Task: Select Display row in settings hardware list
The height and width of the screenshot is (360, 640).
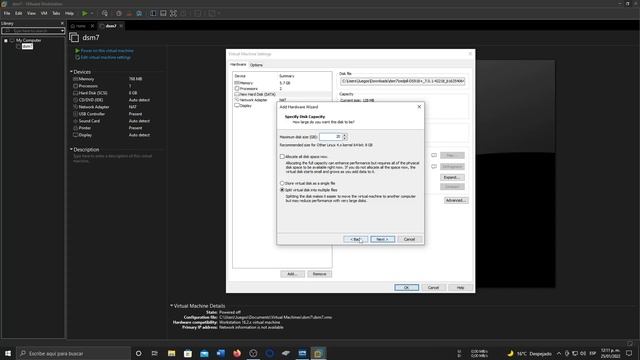Action: pyautogui.click(x=282, y=106)
